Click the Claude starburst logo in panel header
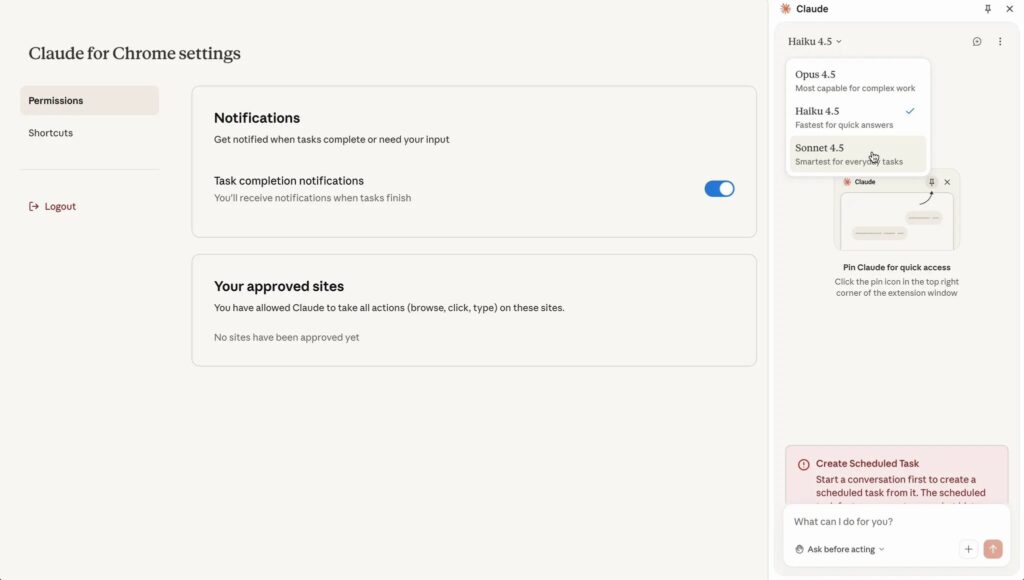Viewport: 1024px width, 580px height. click(785, 9)
